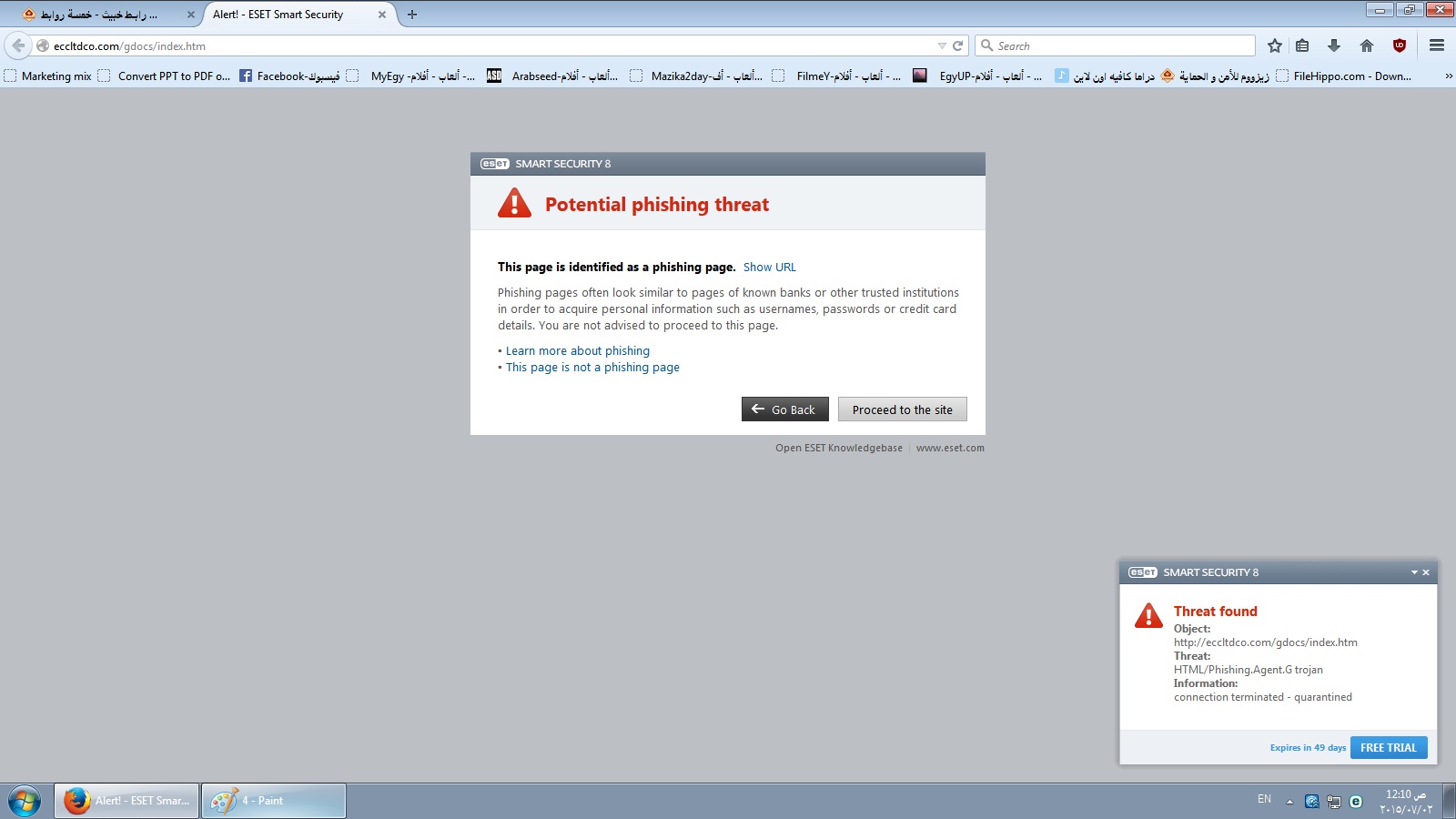Click the browser back arrow button
1456x819 pixels.
pos(18,45)
